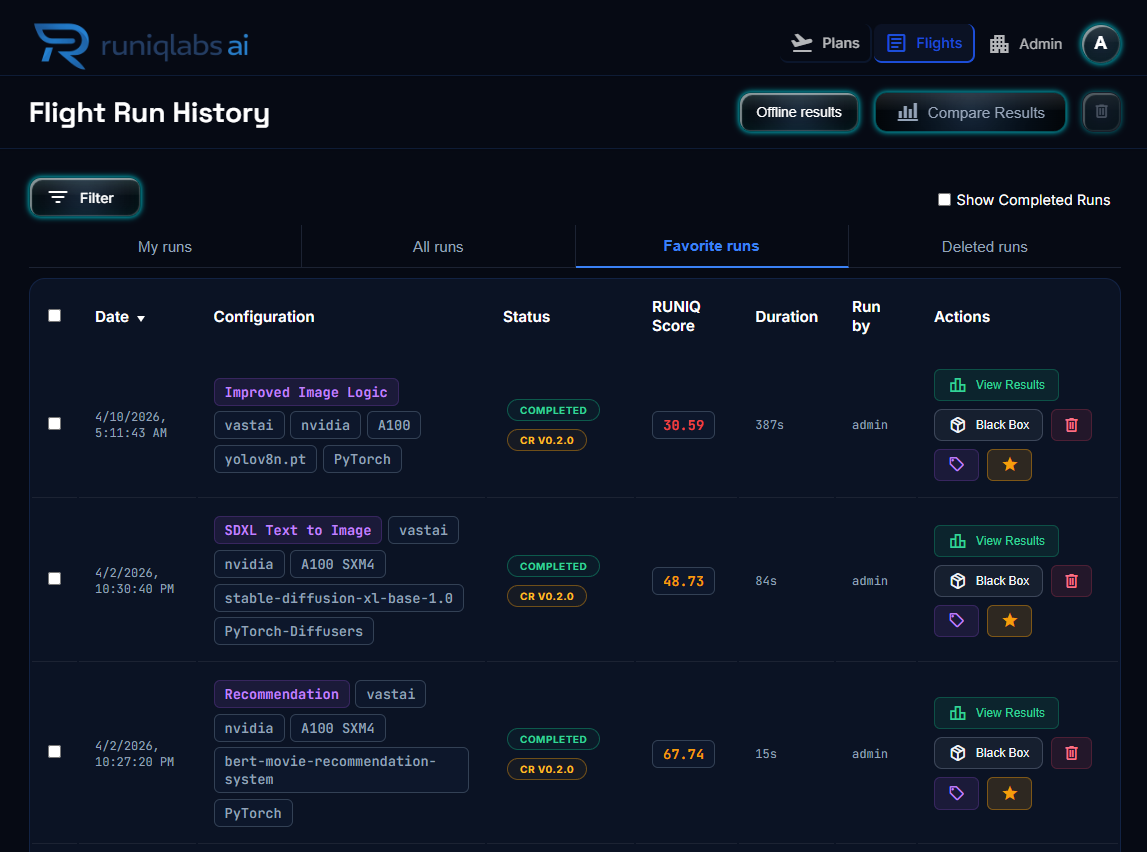
Task: Click the bert-movie-recommendation-system tag
Action: [341, 770]
